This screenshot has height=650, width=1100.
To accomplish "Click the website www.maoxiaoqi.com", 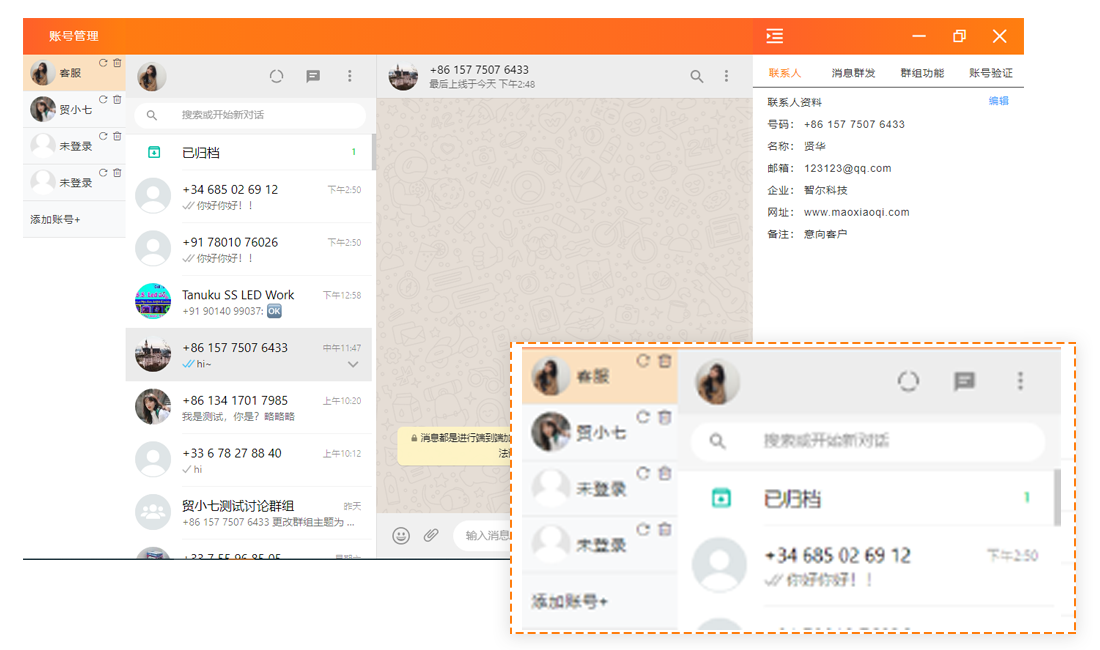I will click(x=857, y=212).
